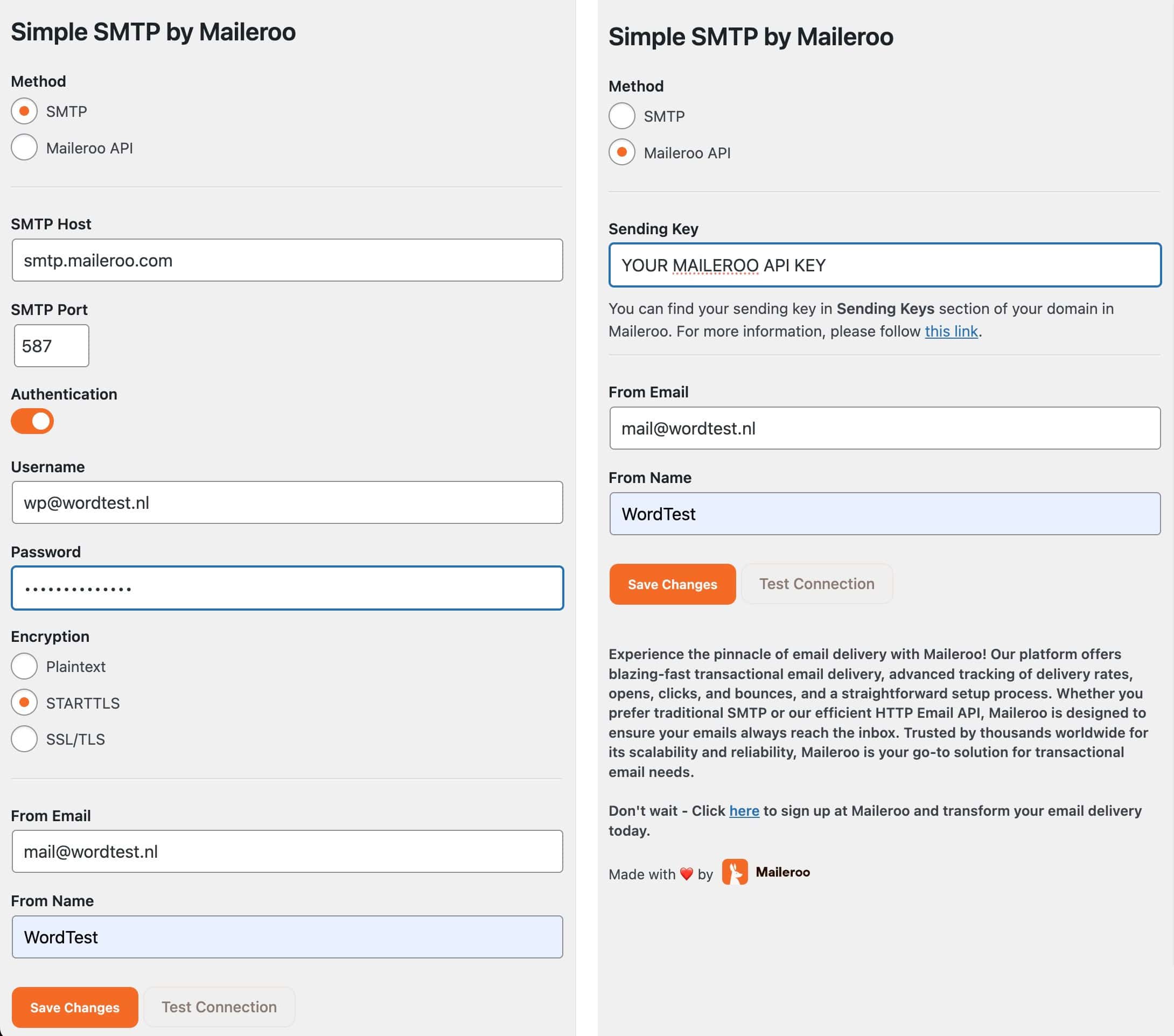The image size is (1174, 1036).
Task: Select Maileroo API method in the left panel
Action: tap(24, 148)
